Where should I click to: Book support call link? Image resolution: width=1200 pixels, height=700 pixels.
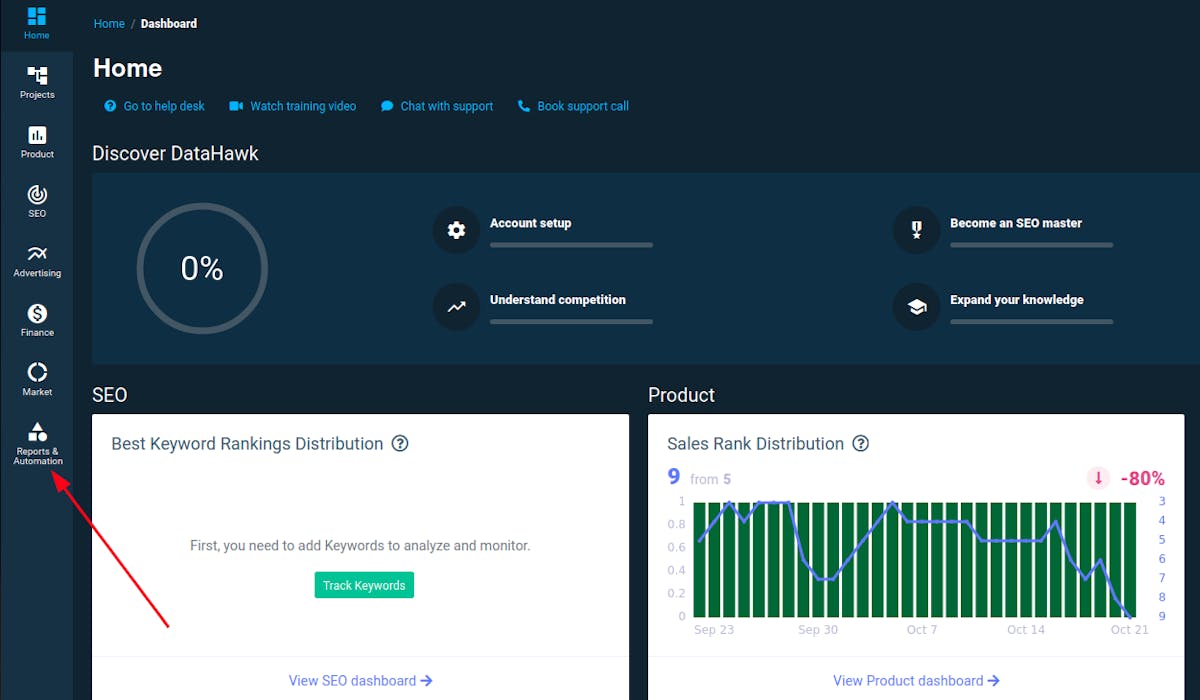click(573, 106)
